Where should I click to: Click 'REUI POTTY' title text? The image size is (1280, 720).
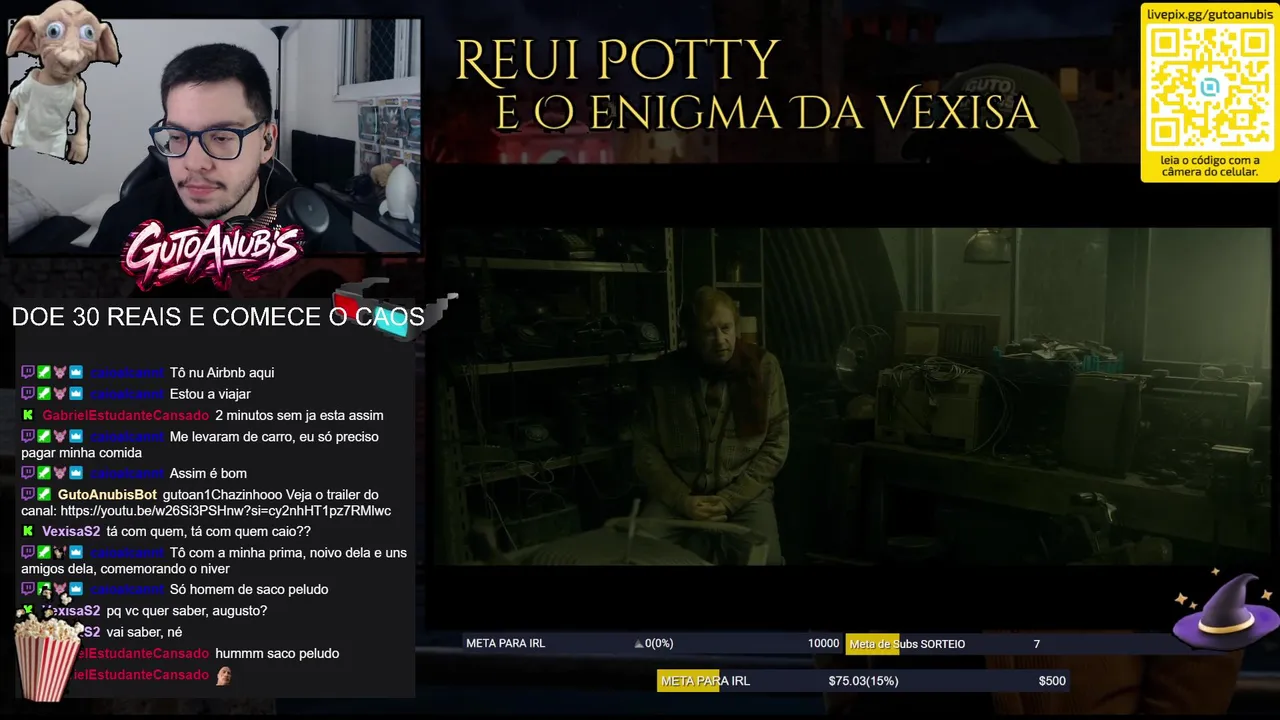pyautogui.click(x=617, y=62)
